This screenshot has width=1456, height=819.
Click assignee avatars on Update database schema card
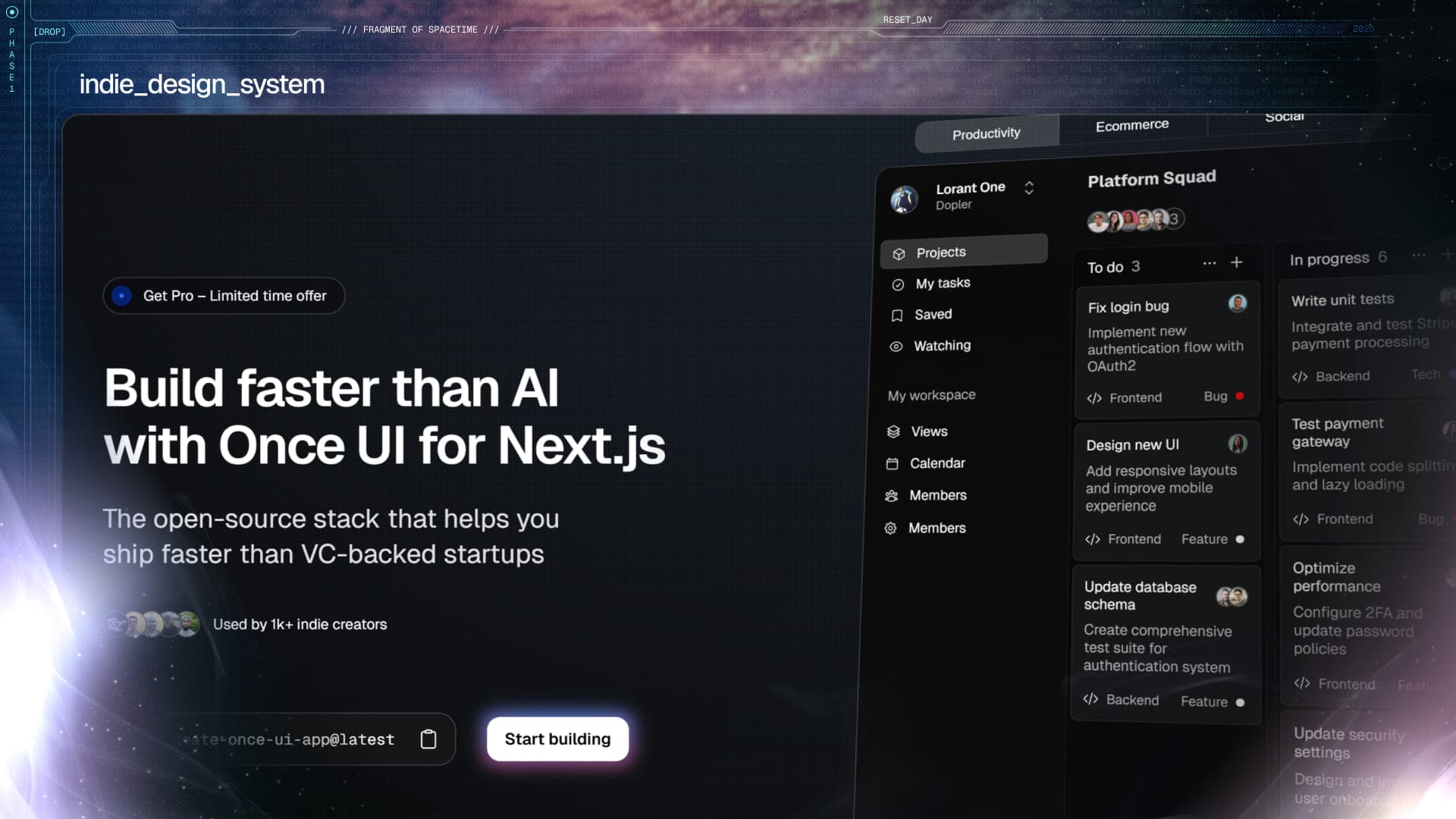click(1232, 597)
